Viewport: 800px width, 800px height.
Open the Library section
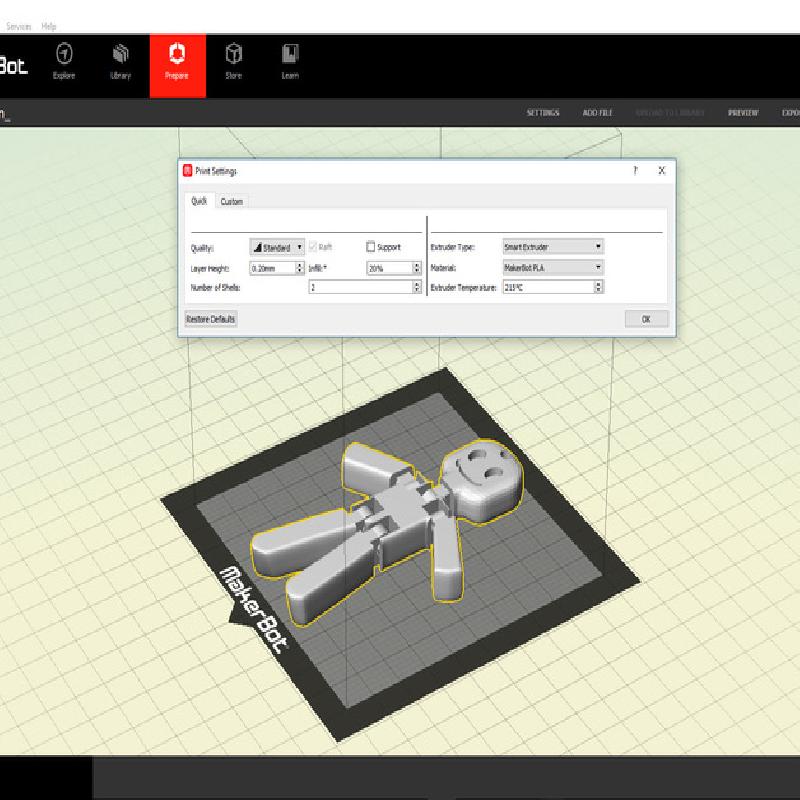[120, 61]
